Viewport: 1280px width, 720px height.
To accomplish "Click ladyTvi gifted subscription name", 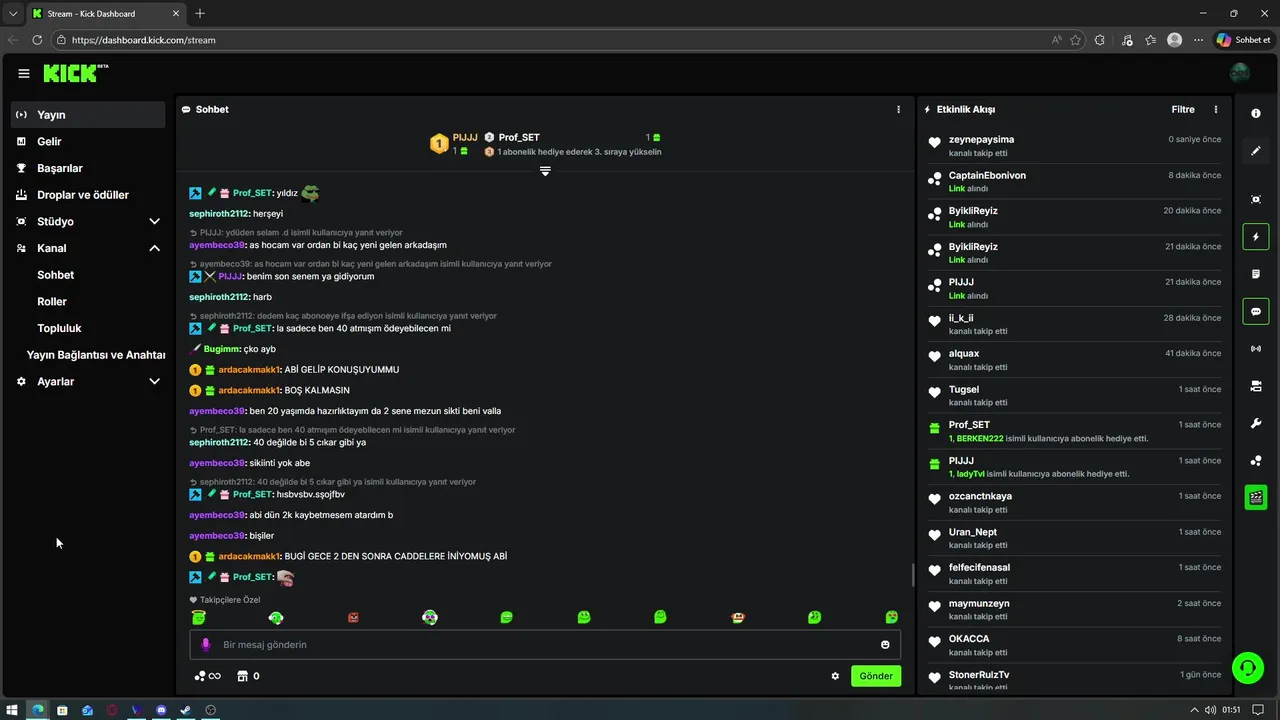I will point(970,474).
